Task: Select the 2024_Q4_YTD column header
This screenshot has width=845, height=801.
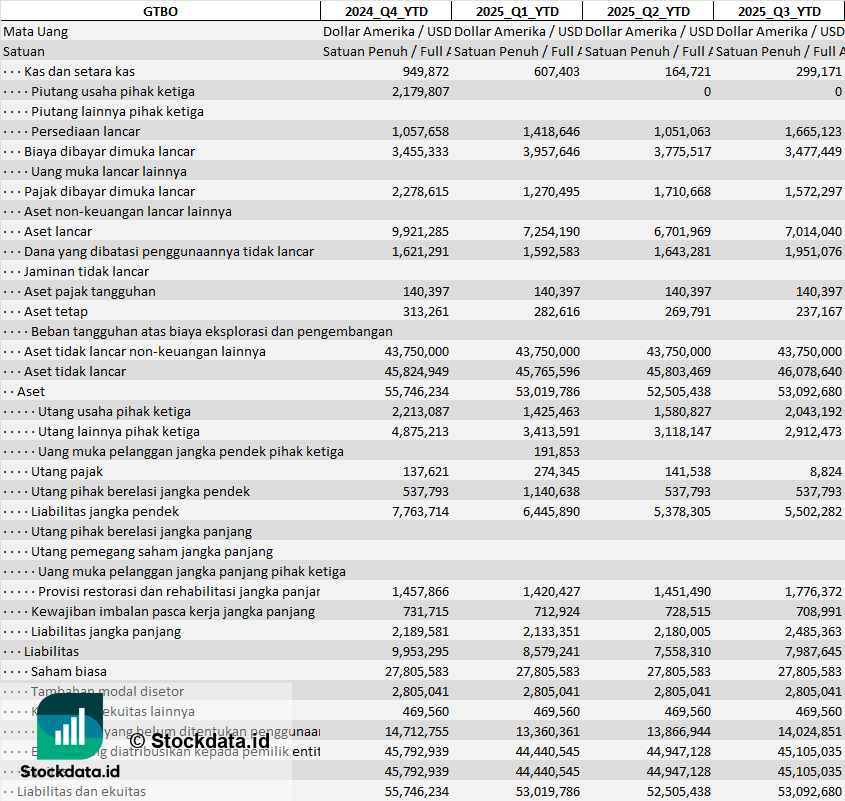Action: pyautogui.click(x=385, y=11)
